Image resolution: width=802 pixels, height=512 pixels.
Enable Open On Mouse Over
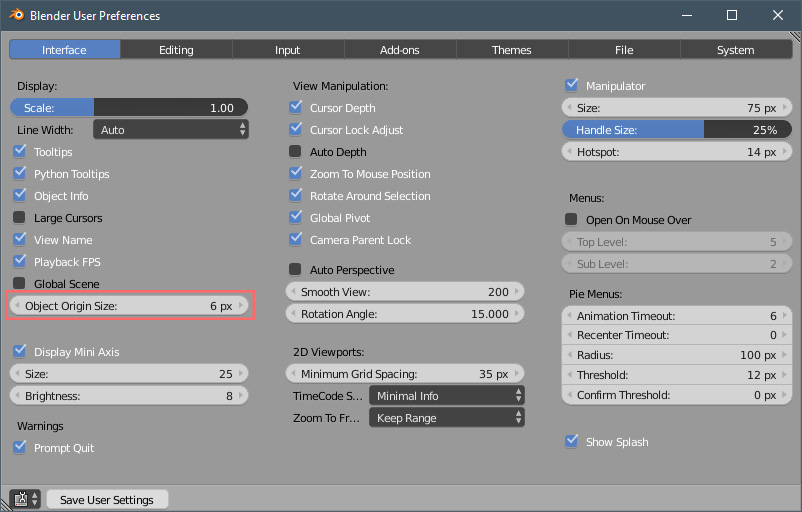click(x=571, y=219)
